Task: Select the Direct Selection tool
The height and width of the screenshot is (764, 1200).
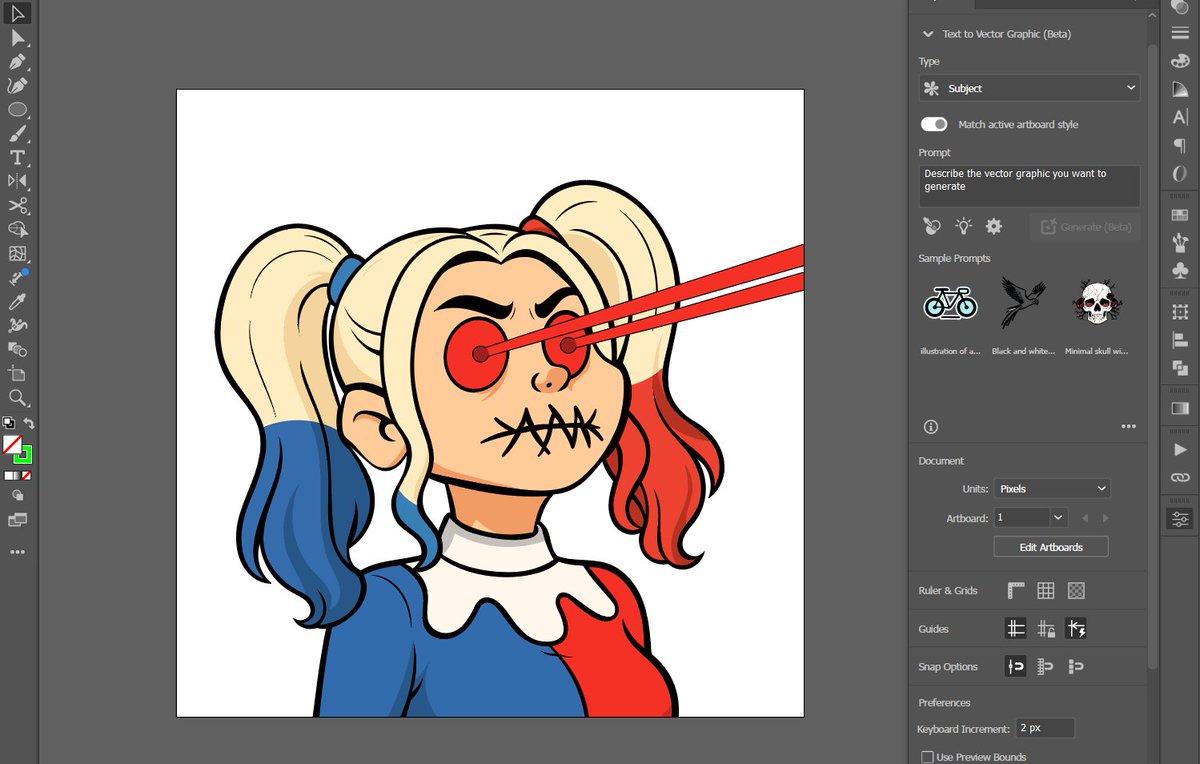Action: pos(17,38)
